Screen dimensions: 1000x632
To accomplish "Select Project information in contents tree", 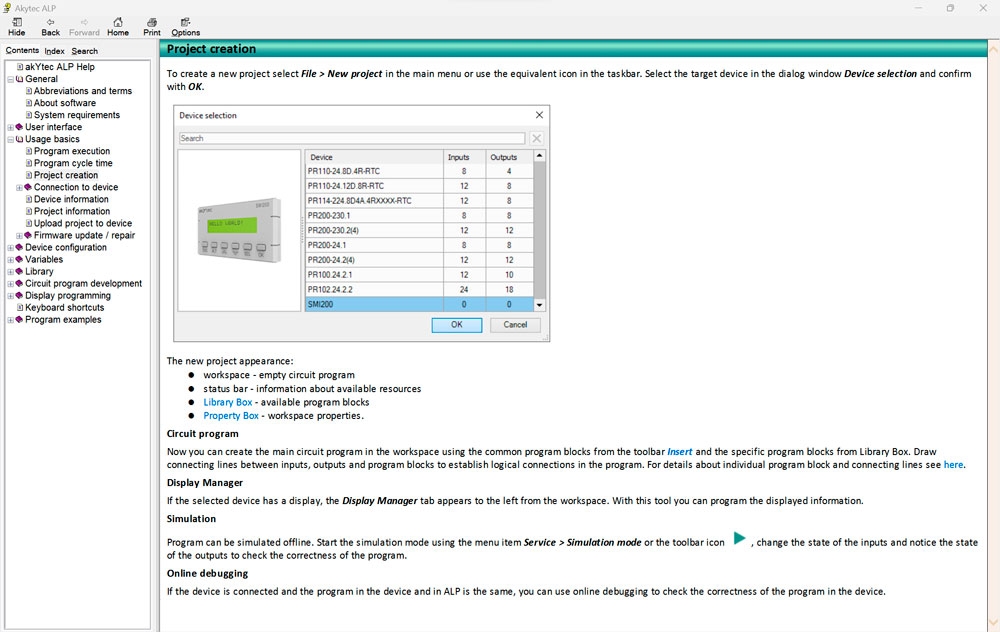I will tap(72, 212).
